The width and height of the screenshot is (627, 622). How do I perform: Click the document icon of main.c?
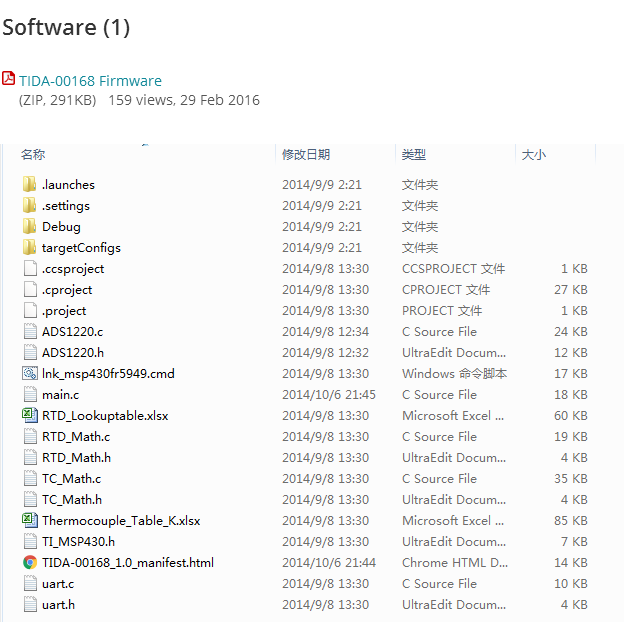click(30, 394)
